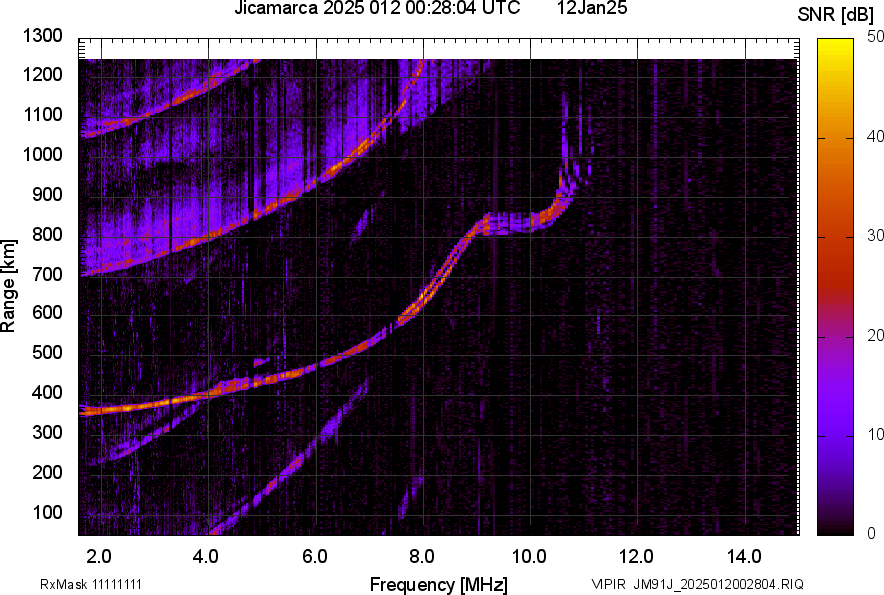
Task: Click the y-axis tick label '100'
Action: pos(47,512)
